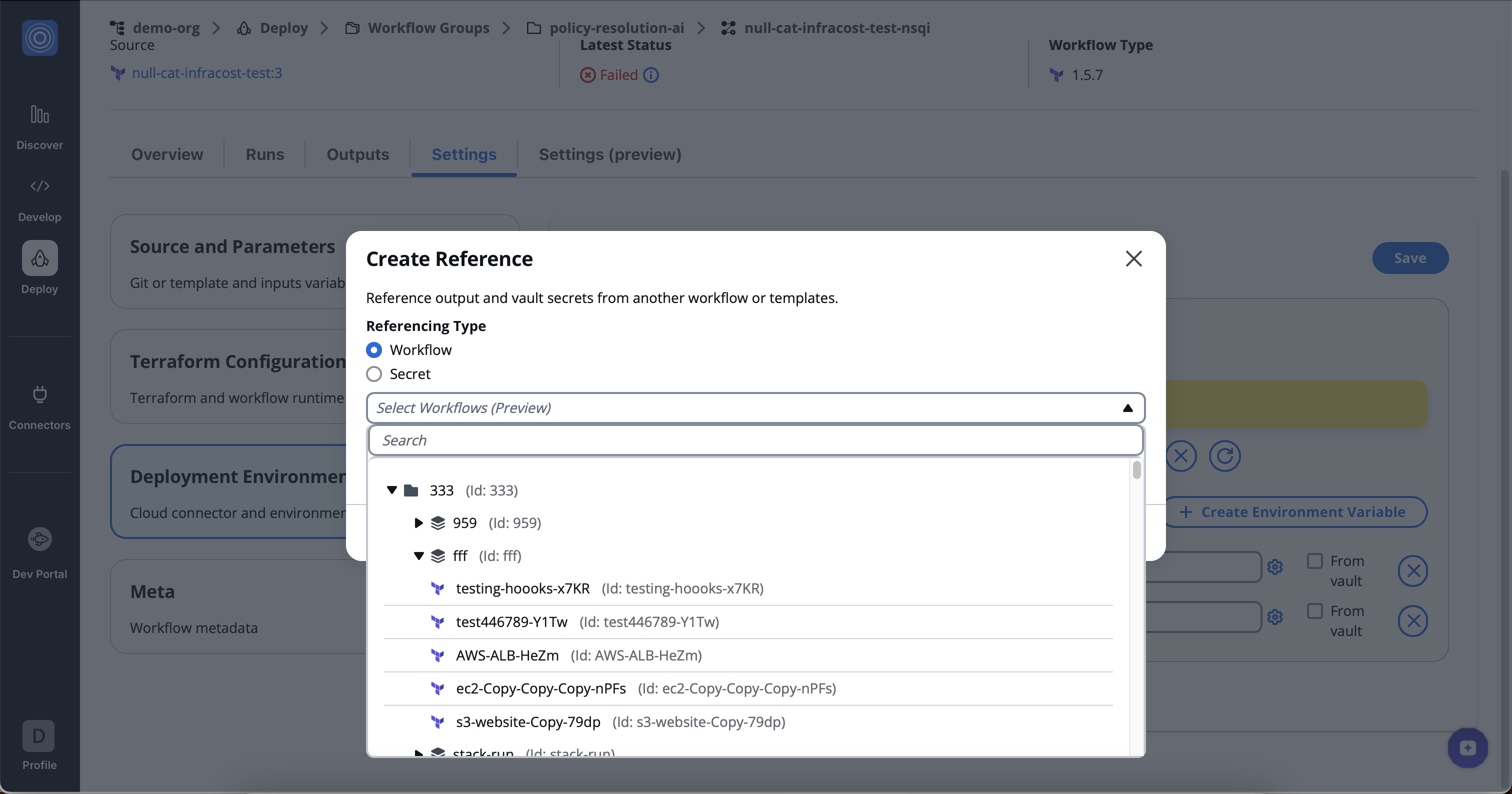Click the circular refresh icon
Screen dimensions: 1512x794
click(x=1224, y=456)
